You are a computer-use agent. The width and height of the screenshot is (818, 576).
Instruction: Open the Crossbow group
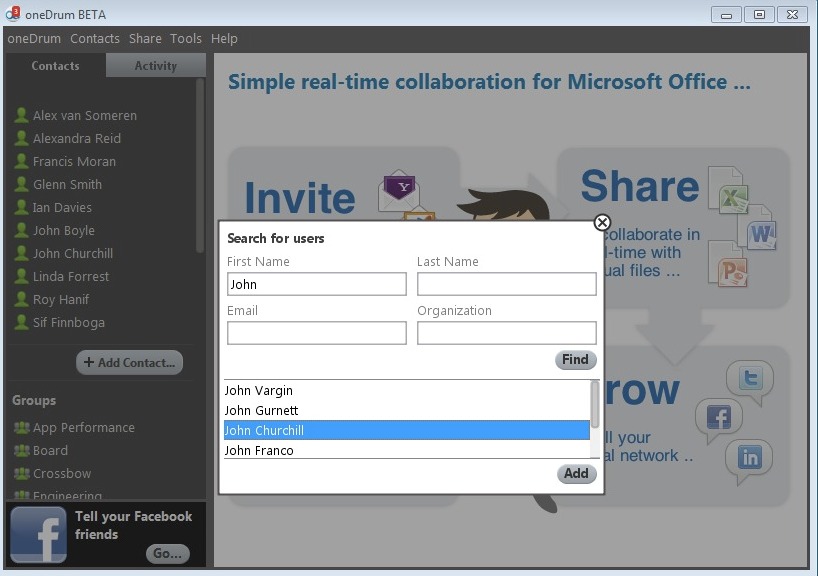[x=62, y=473]
